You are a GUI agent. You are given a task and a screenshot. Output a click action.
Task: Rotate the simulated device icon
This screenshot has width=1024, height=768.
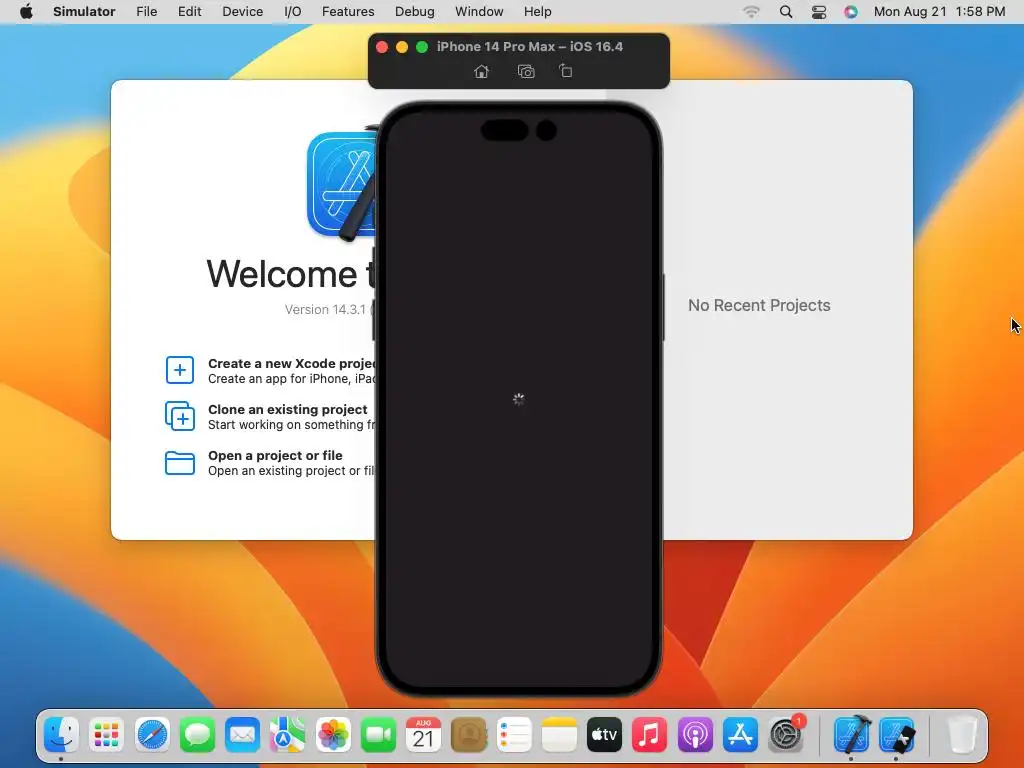pos(566,71)
